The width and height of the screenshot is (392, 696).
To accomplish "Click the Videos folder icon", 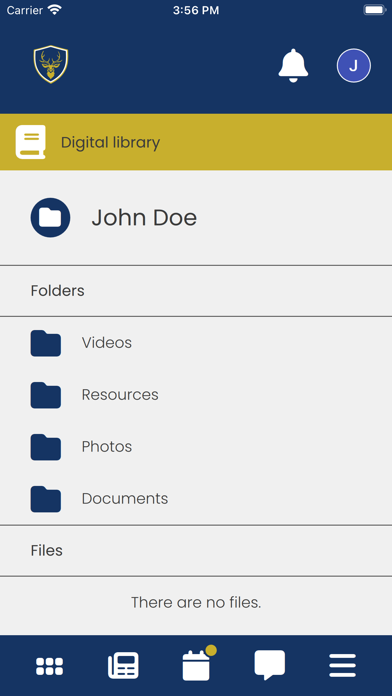I will (x=46, y=343).
